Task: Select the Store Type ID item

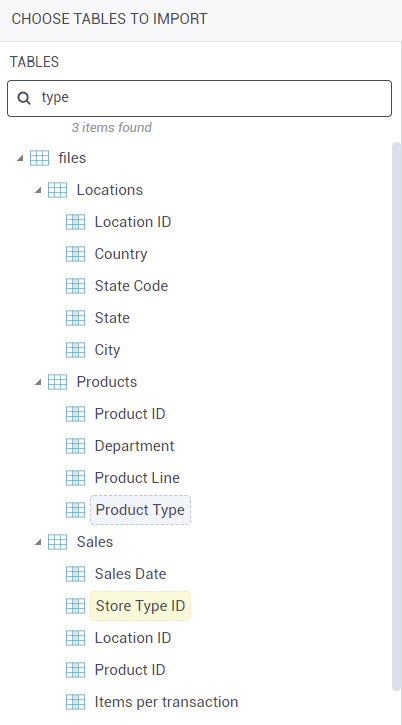Action: pyautogui.click(x=140, y=606)
